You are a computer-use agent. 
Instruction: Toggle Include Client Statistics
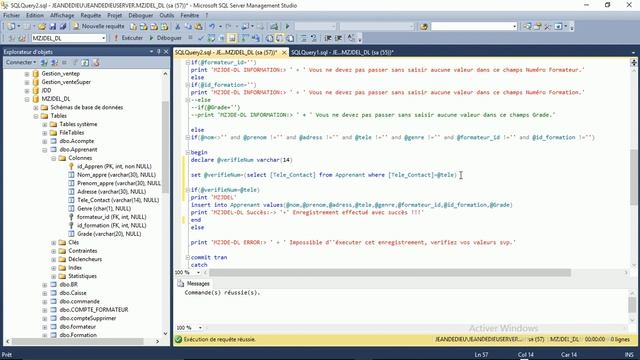tap(255, 38)
